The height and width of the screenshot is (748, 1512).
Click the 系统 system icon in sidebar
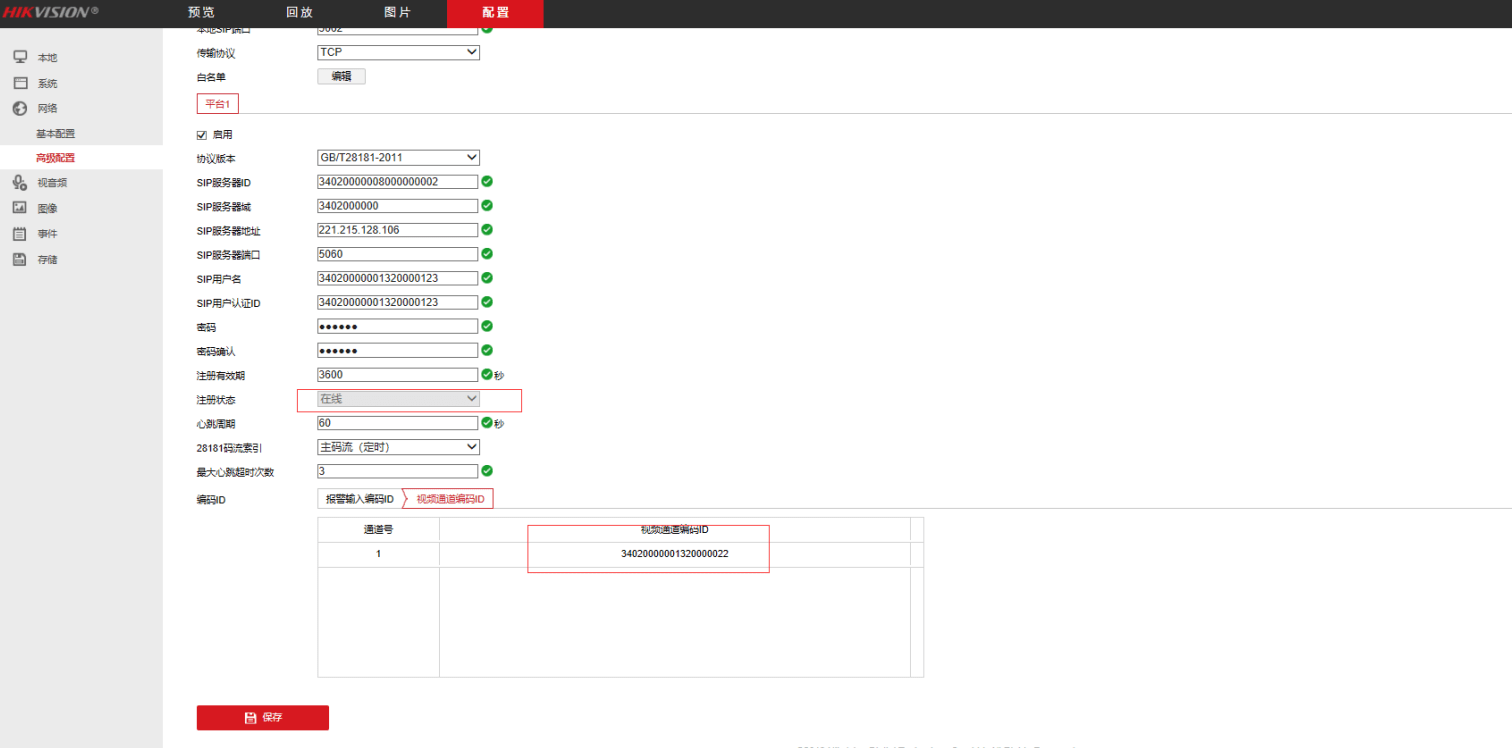pos(20,83)
